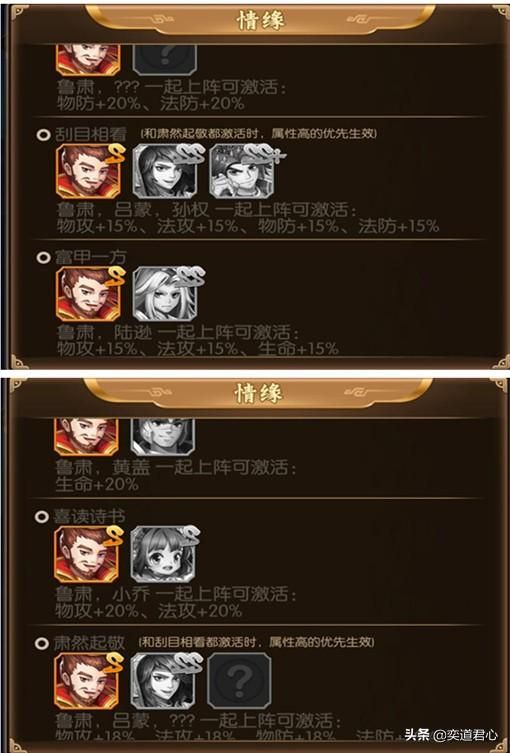Tap the unknown hero slot in top panel
The height and width of the screenshot is (753, 510).
pos(165,60)
